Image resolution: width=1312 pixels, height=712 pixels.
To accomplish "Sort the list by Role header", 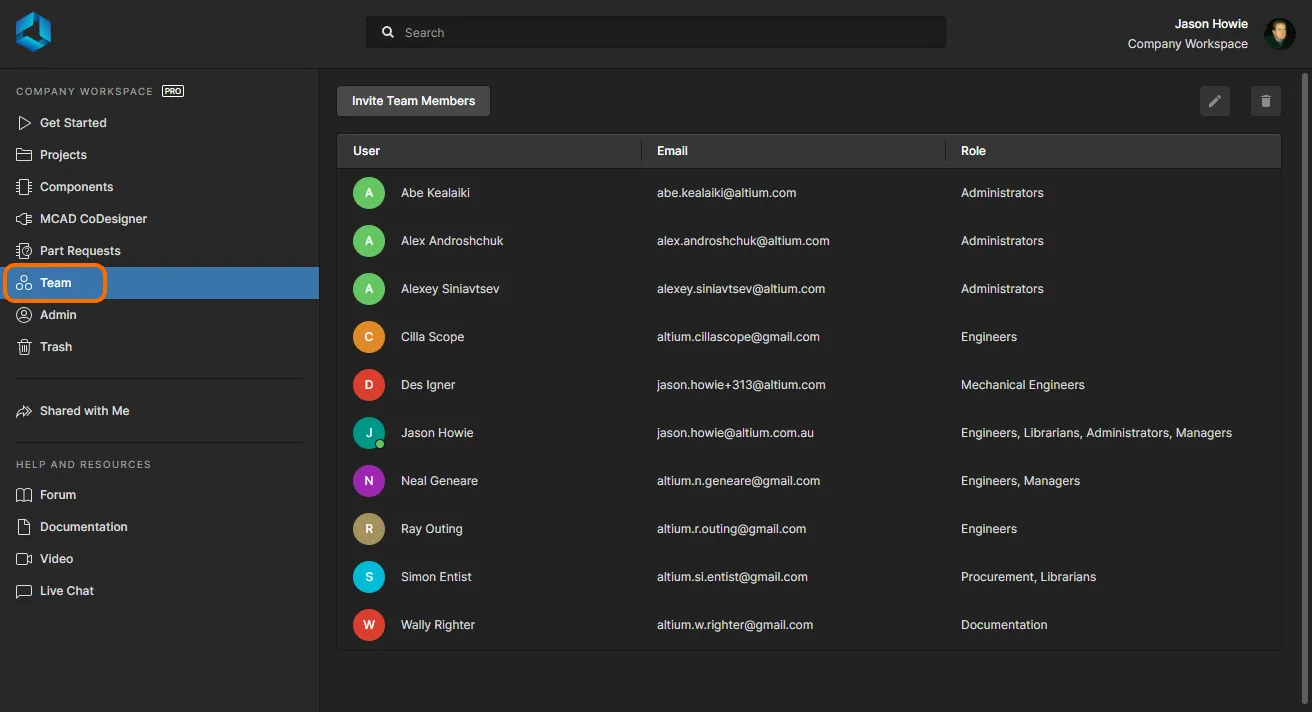I will [x=973, y=151].
